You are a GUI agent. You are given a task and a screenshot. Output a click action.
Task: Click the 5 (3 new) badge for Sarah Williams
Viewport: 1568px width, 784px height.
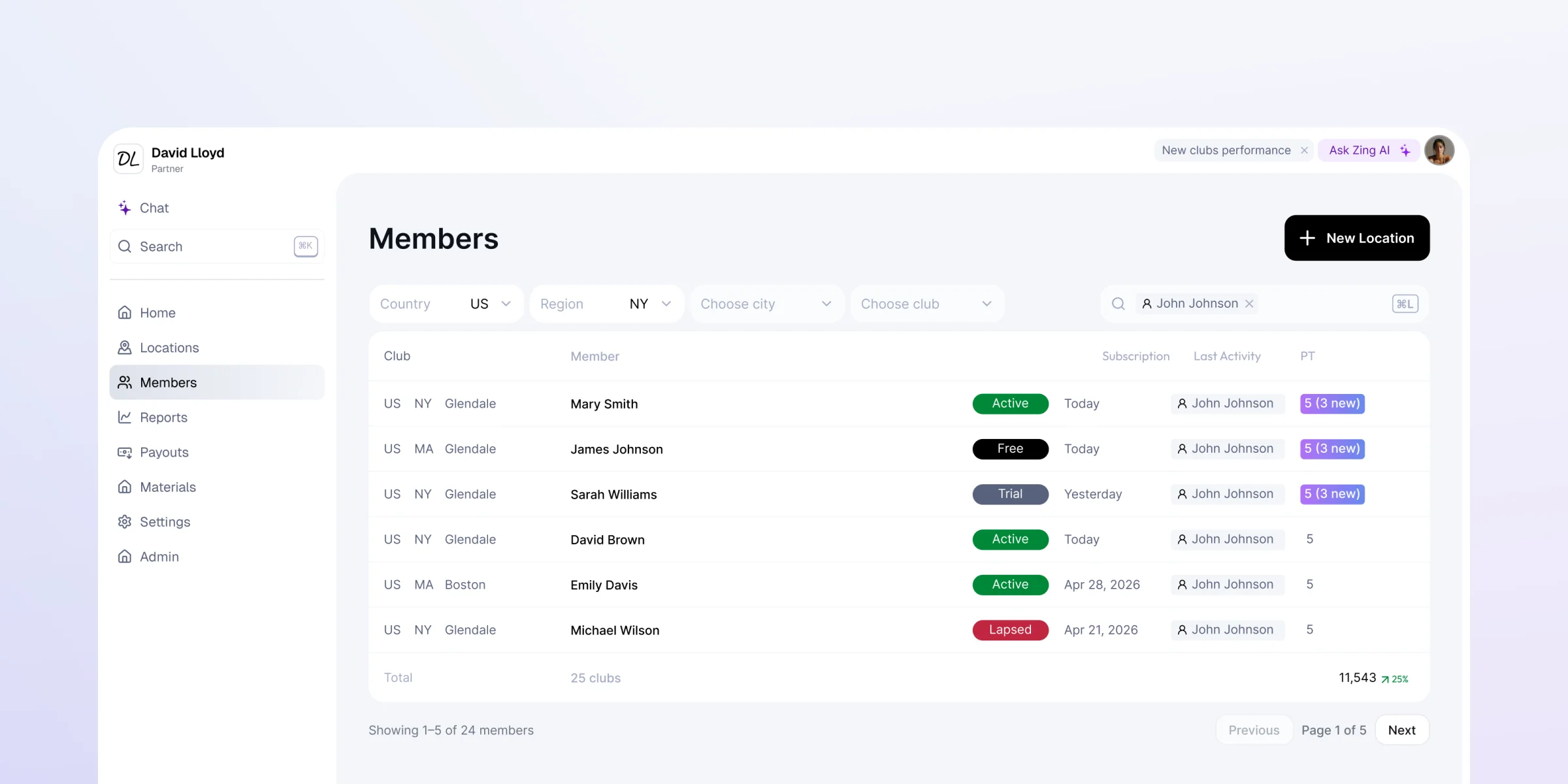pos(1332,494)
